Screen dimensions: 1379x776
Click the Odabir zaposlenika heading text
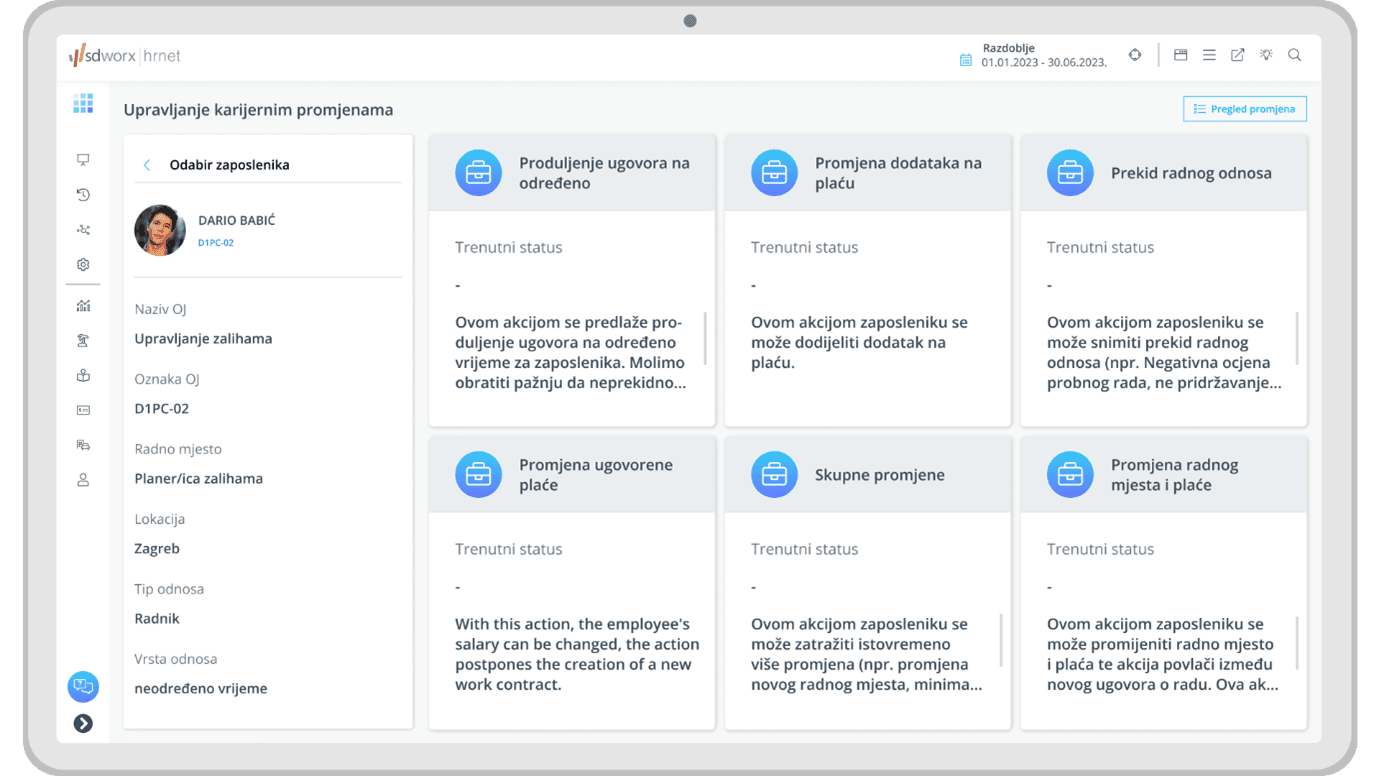coord(229,165)
